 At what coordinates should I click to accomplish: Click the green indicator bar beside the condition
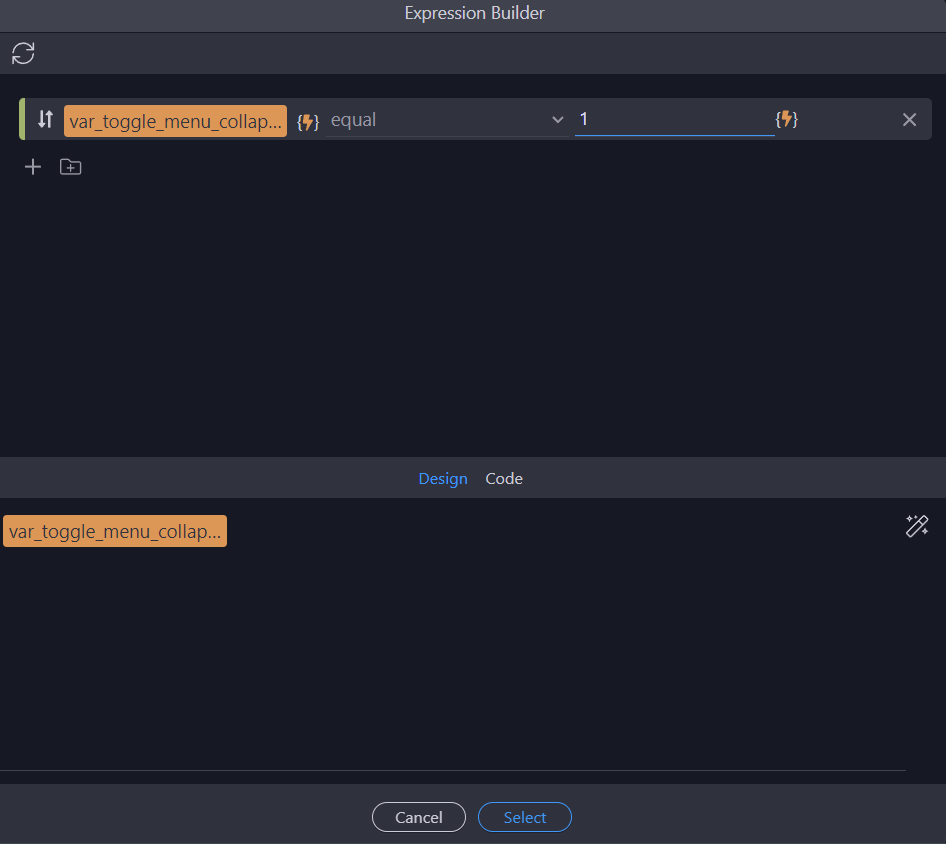(x=21, y=119)
